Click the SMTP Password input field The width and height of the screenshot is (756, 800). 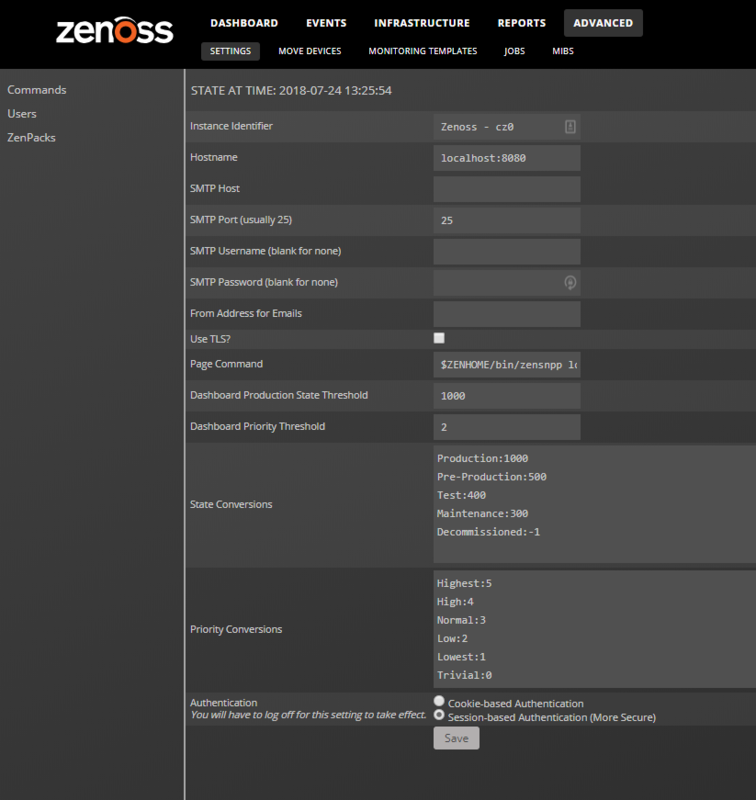(507, 282)
